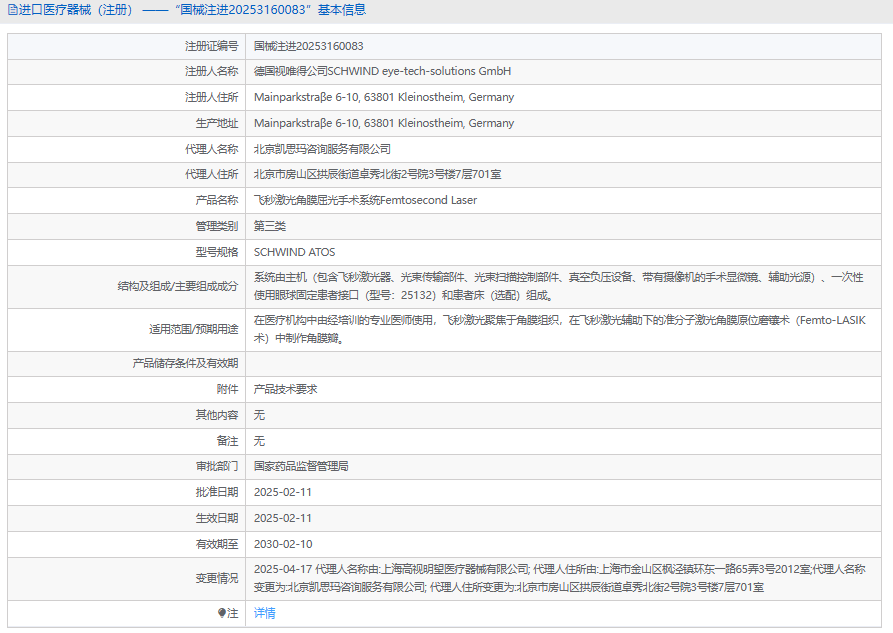Click the 代理人住所 Beijing address value
Viewport: 893px width, 633px height.
377,175
